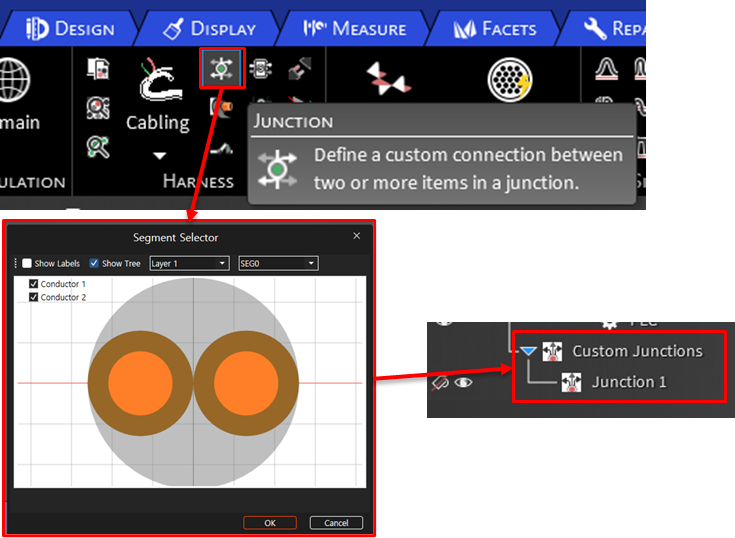Uncheck the Show Tree checkbox
This screenshot has height=538, width=735.
pos(94,264)
